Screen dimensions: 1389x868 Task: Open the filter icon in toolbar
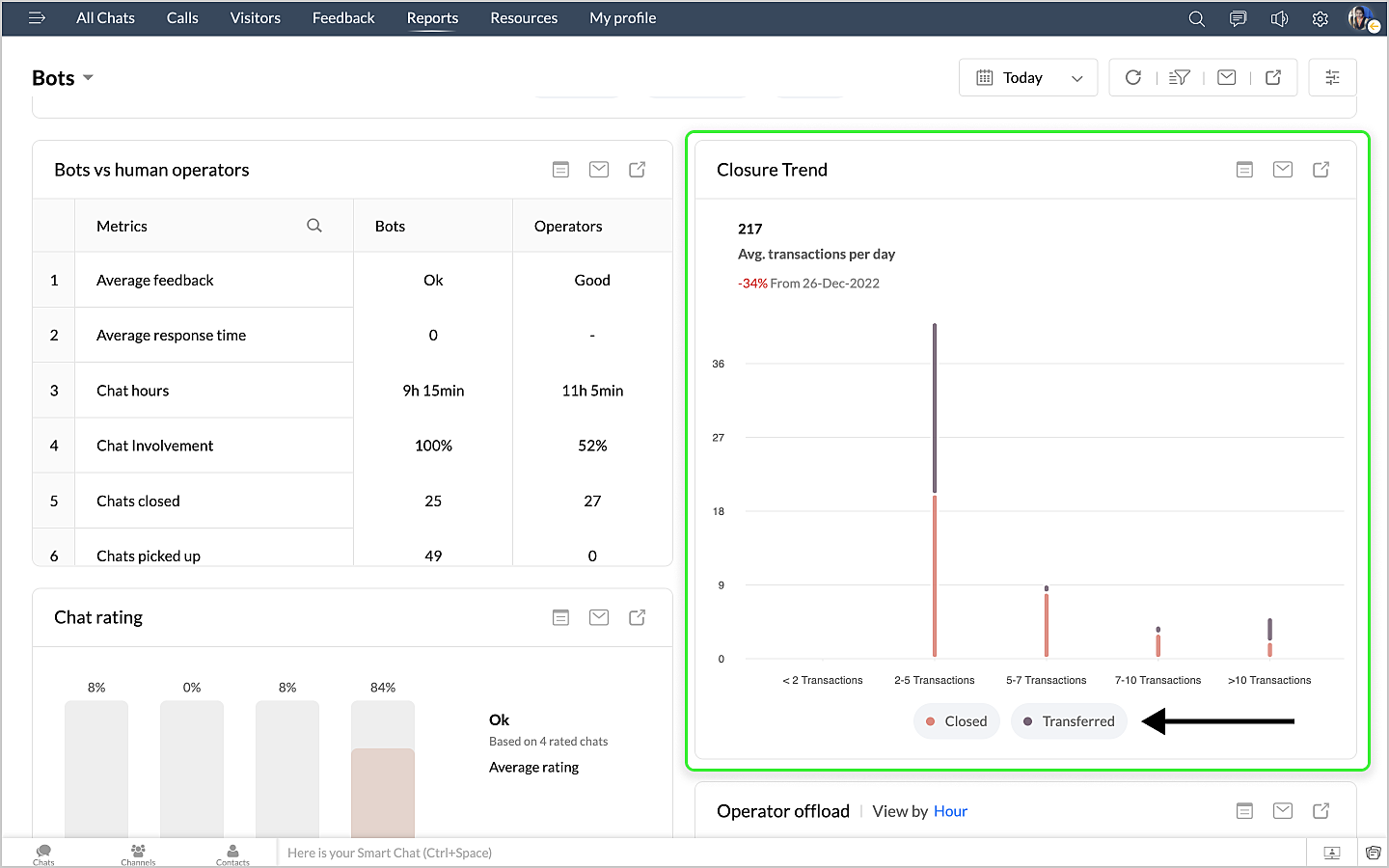(x=1179, y=77)
